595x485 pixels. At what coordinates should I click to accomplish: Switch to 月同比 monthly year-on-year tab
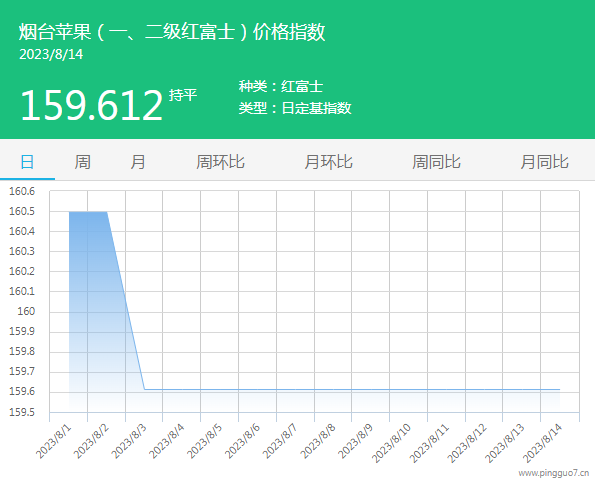click(544, 162)
